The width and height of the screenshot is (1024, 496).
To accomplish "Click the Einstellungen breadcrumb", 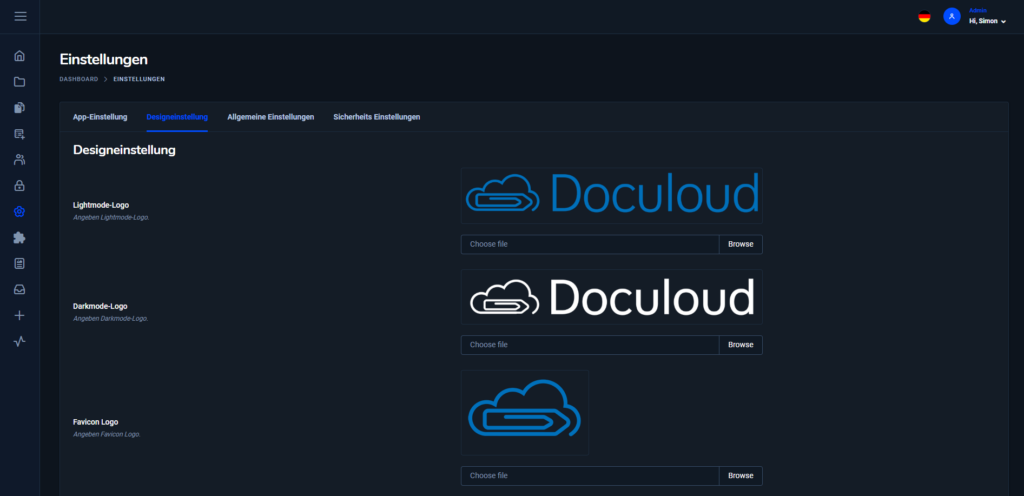I will click(x=139, y=79).
